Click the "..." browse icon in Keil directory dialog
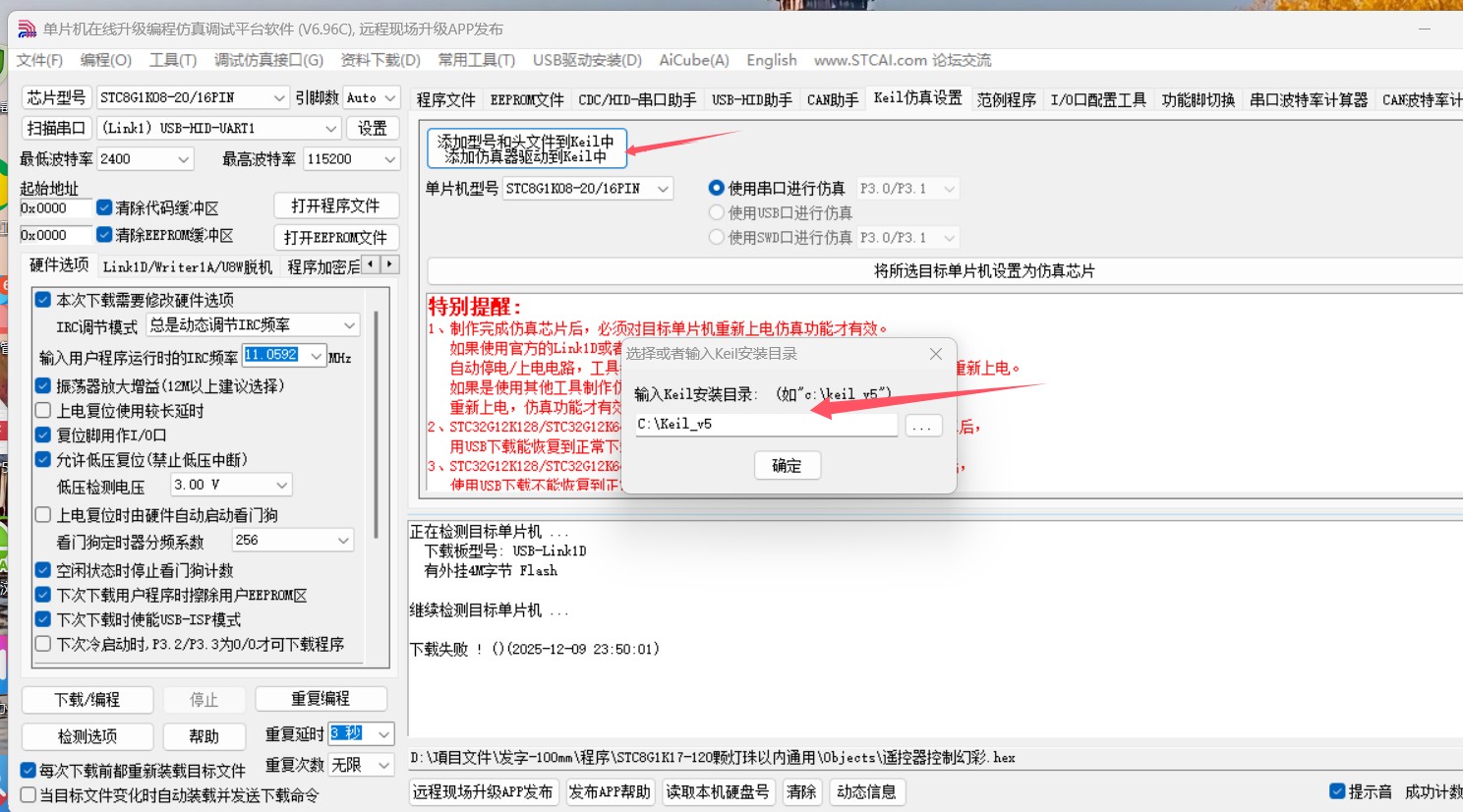This screenshot has height=812, width=1463. (x=923, y=425)
